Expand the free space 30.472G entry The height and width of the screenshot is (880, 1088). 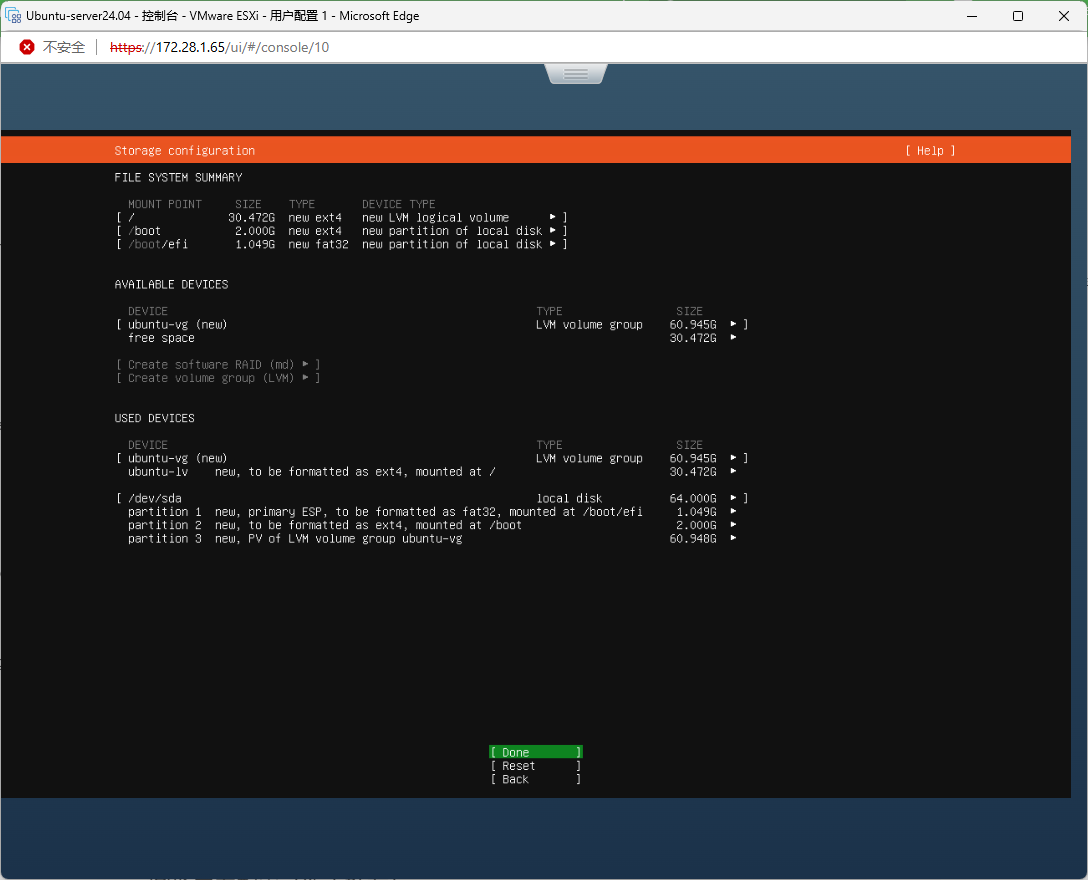click(733, 338)
